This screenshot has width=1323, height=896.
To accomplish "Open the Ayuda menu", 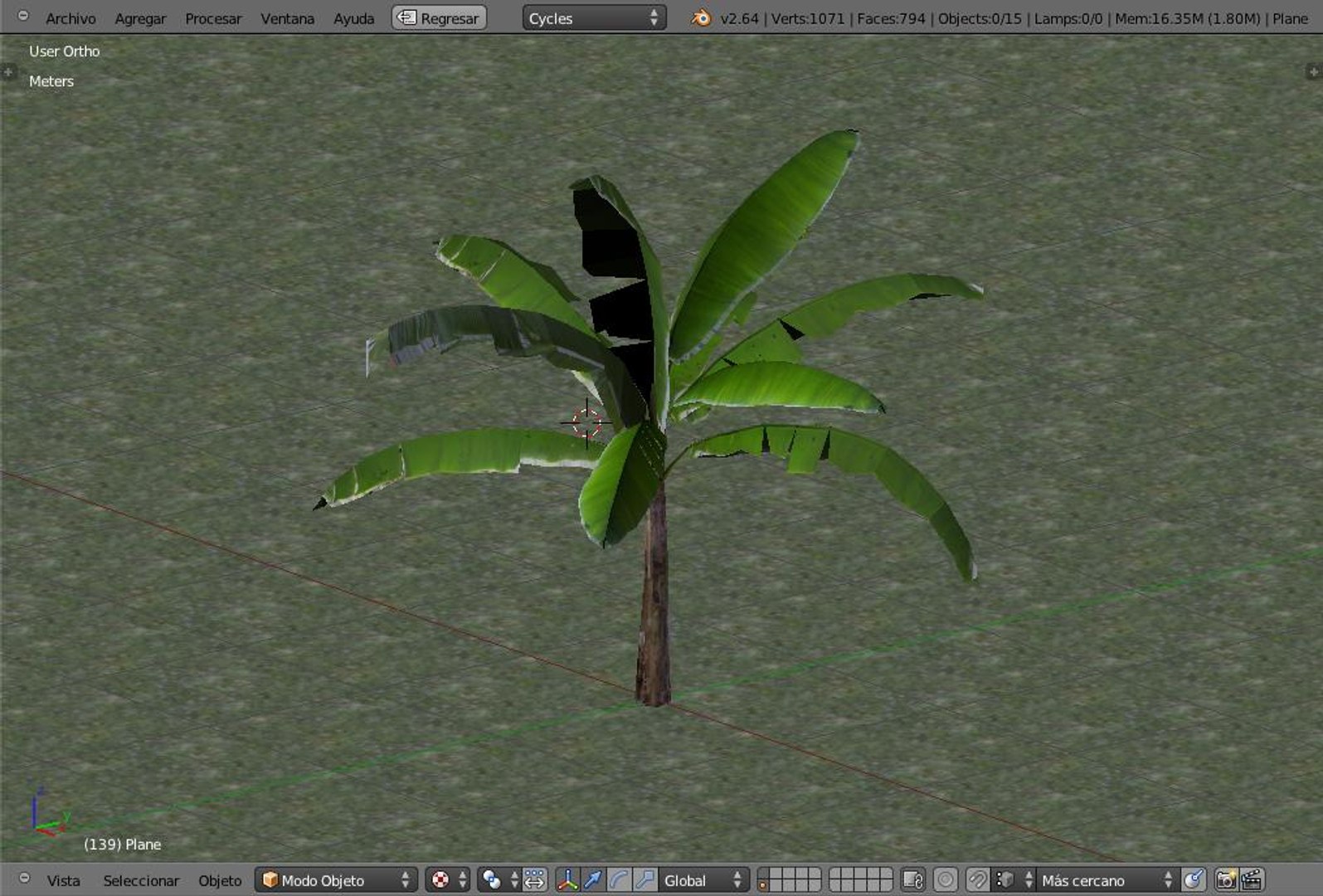I will [353, 18].
